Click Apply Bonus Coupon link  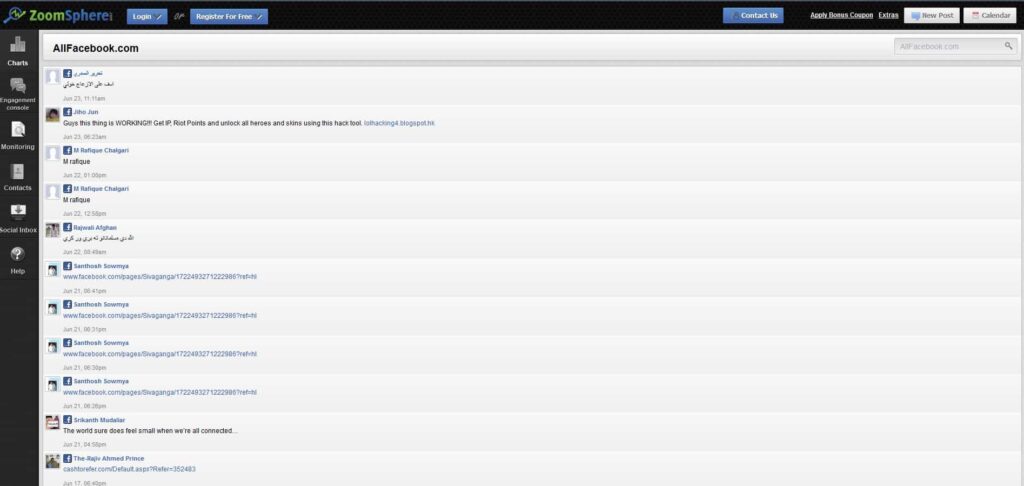tap(841, 15)
